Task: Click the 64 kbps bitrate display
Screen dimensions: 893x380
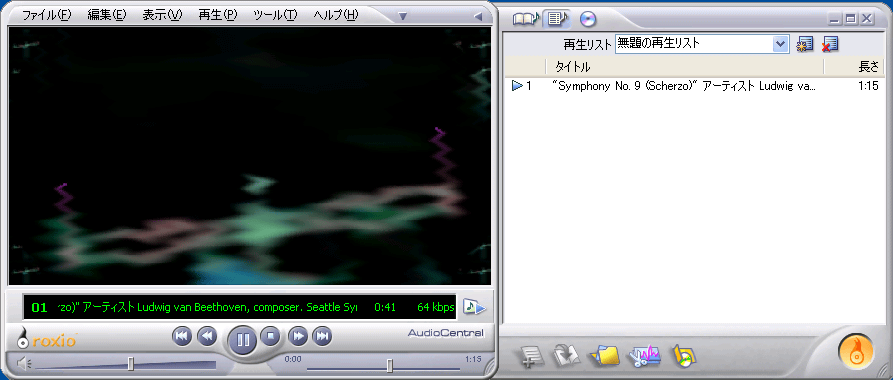Action: click(x=436, y=307)
